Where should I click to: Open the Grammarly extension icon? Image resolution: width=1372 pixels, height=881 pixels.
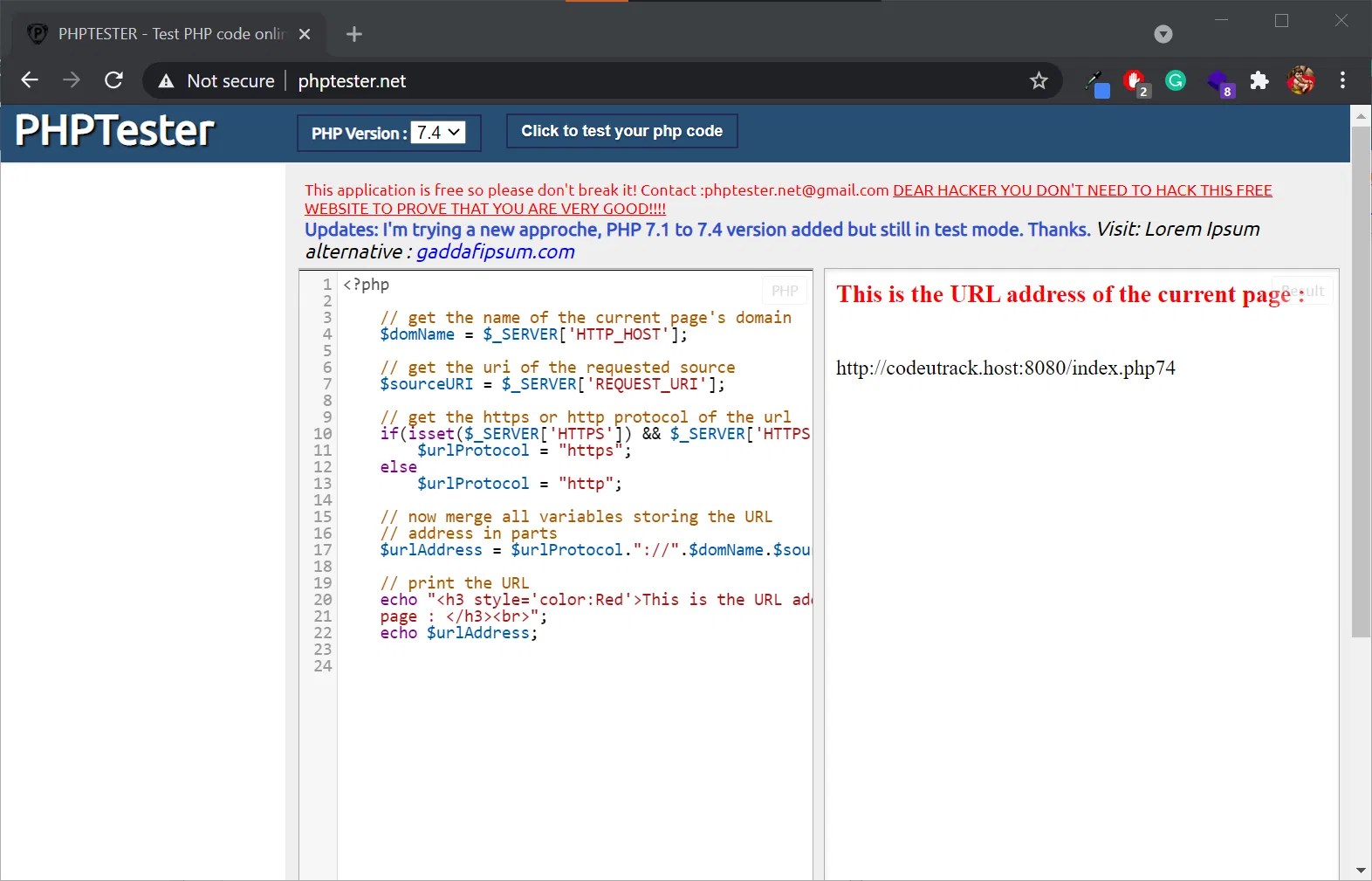click(x=1176, y=80)
